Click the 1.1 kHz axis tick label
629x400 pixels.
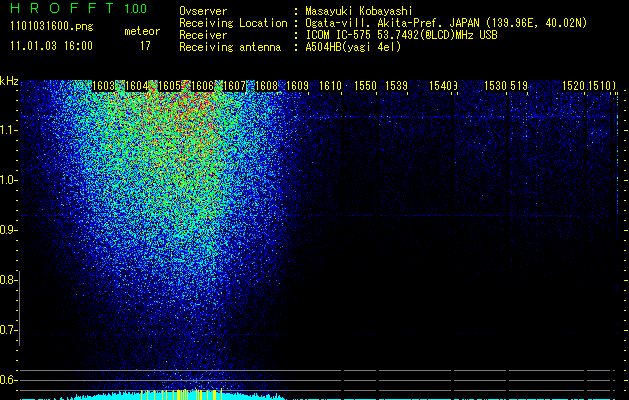(7, 130)
